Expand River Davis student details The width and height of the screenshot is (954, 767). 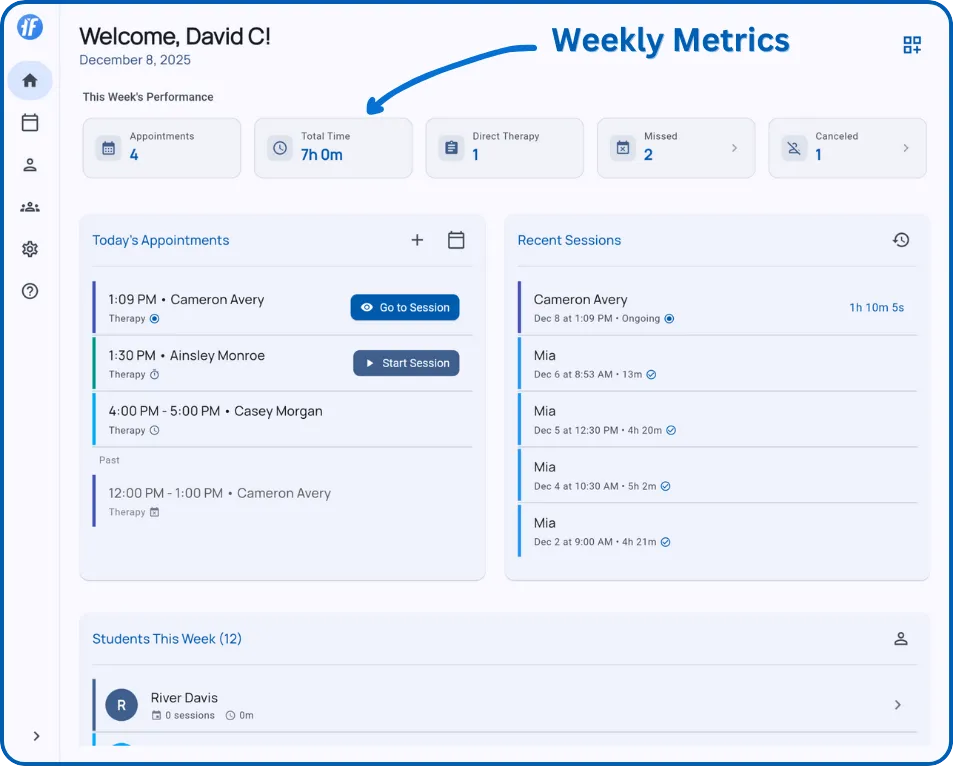tap(897, 704)
